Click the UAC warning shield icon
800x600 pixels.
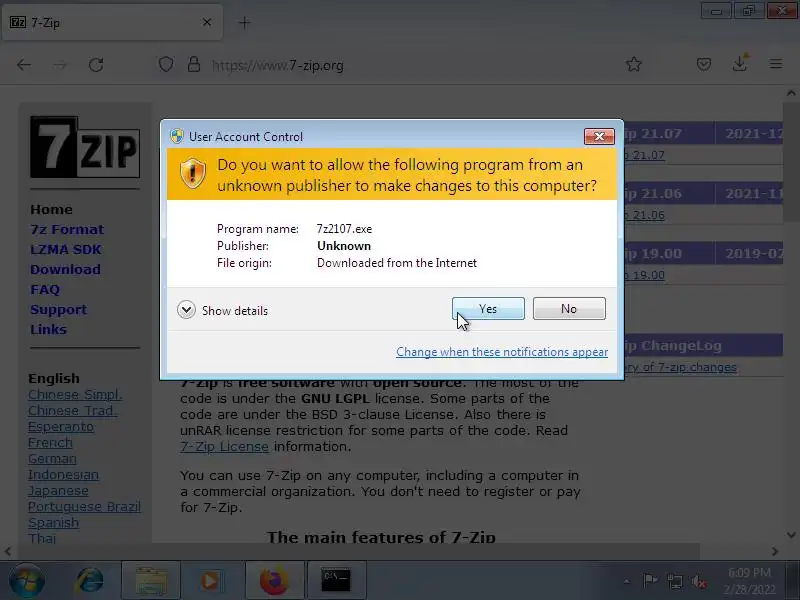coord(193,173)
